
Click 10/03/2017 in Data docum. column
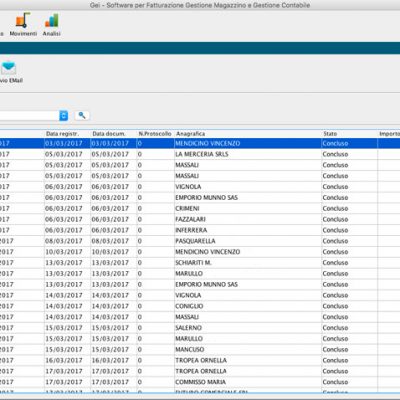[110, 252]
